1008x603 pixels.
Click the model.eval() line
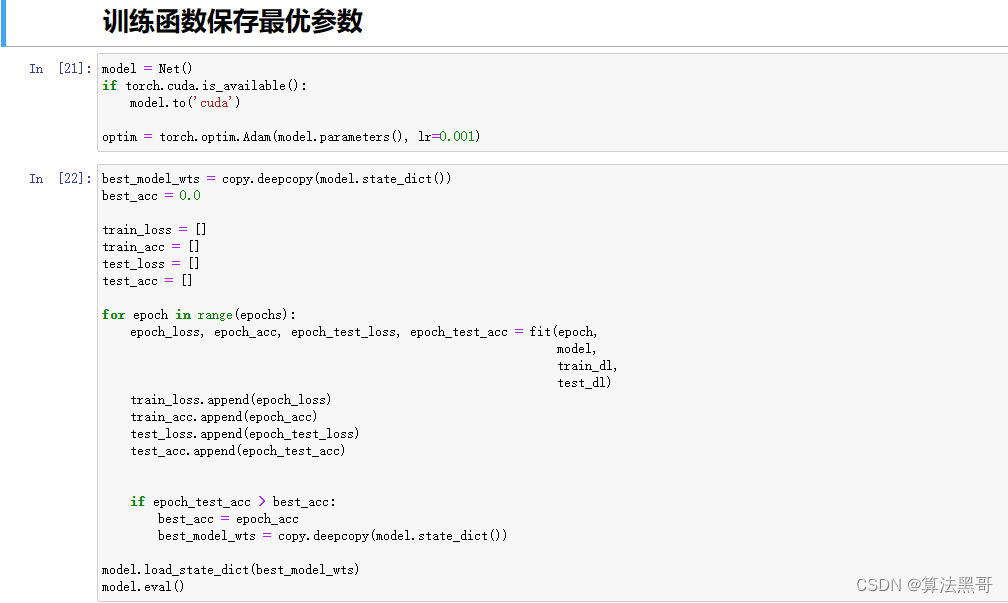143,587
